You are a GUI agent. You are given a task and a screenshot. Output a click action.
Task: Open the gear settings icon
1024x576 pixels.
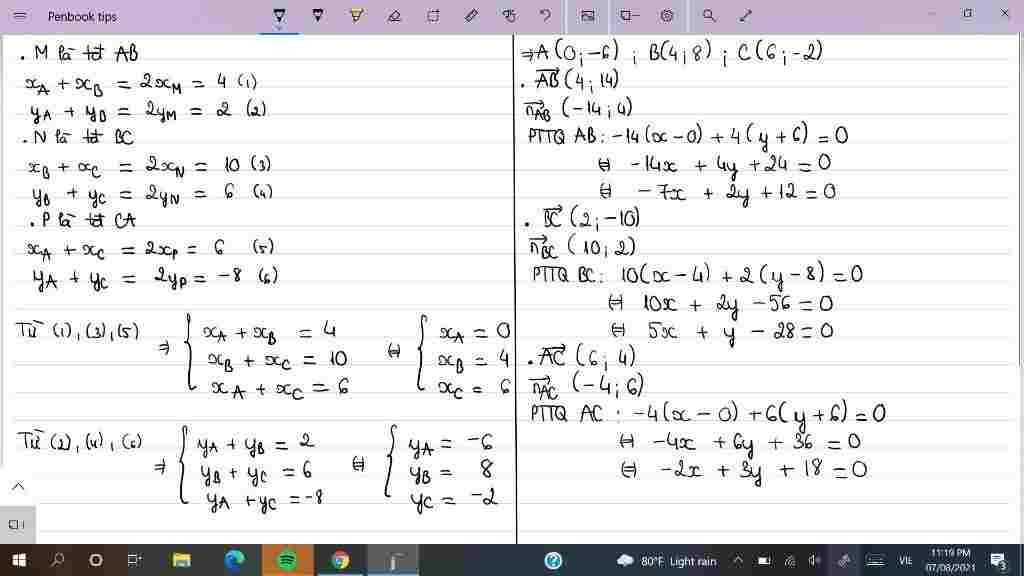(x=667, y=16)
